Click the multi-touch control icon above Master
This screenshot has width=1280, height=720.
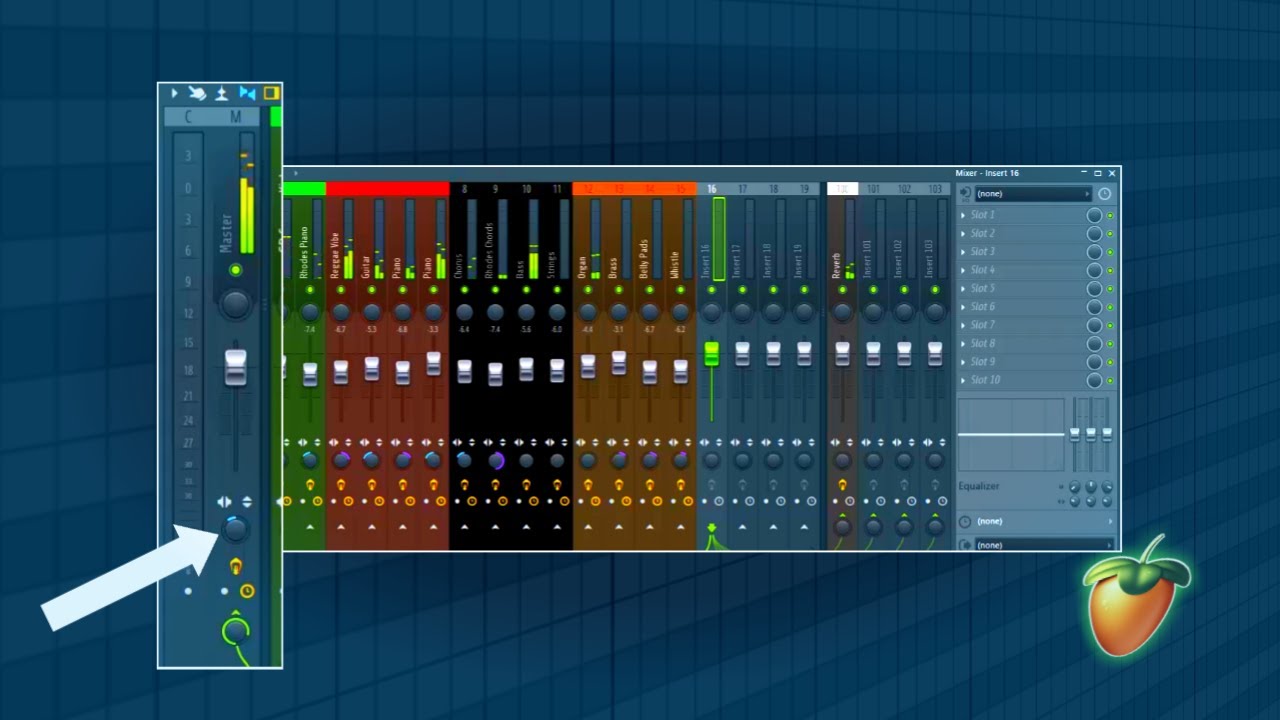tap(197, 93)
